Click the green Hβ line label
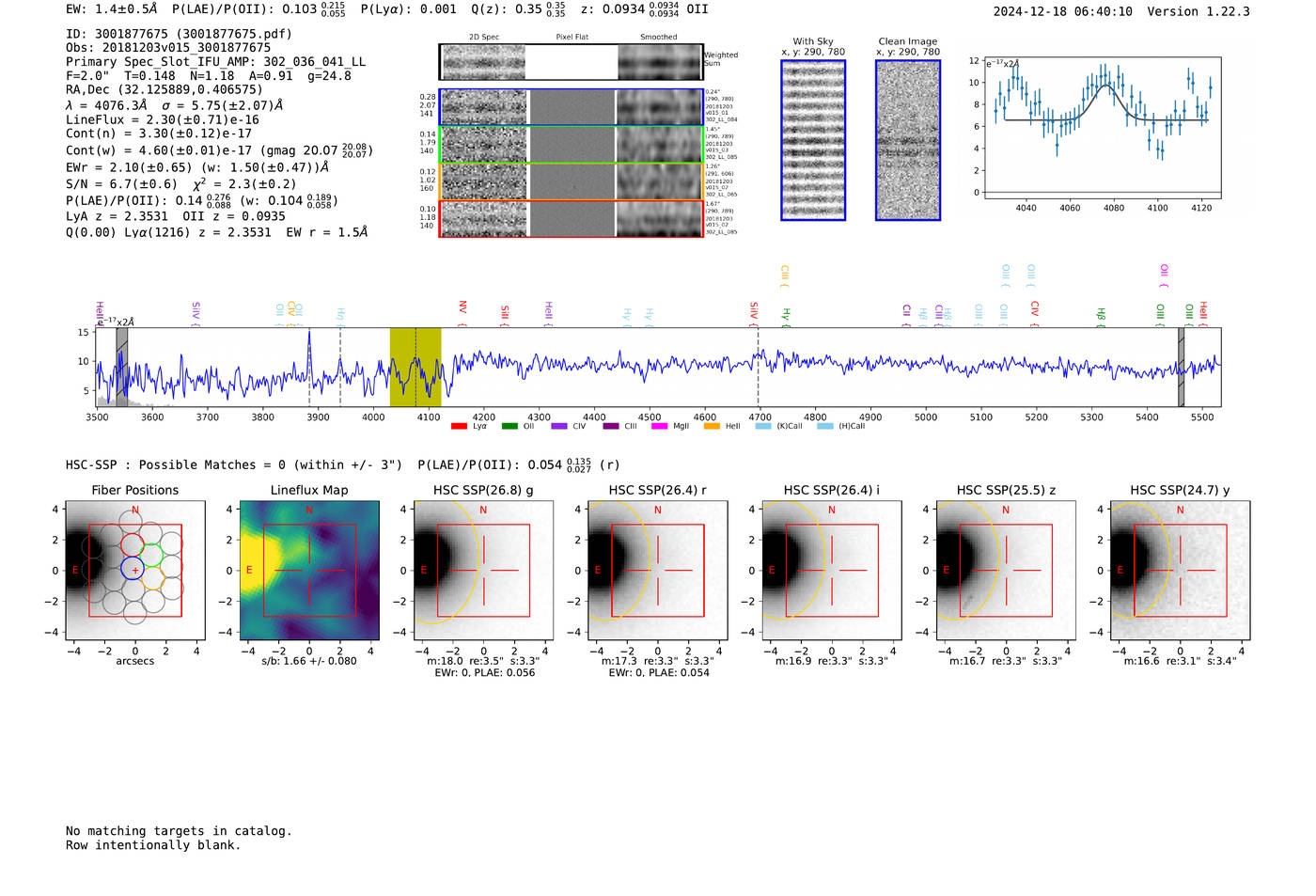 (x=1102, y=317)
